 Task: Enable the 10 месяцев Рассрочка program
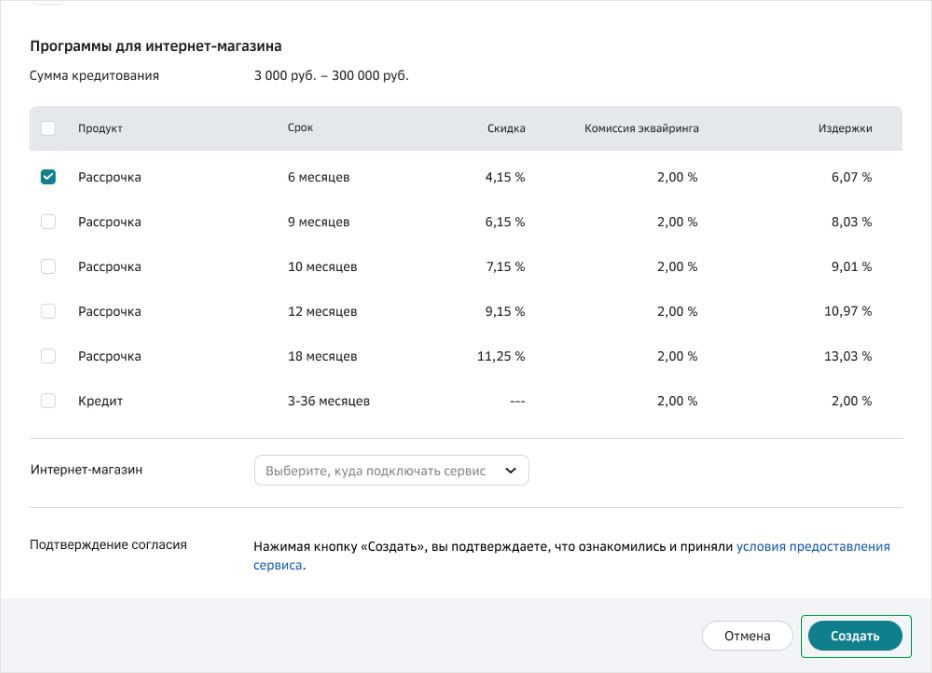48,266
